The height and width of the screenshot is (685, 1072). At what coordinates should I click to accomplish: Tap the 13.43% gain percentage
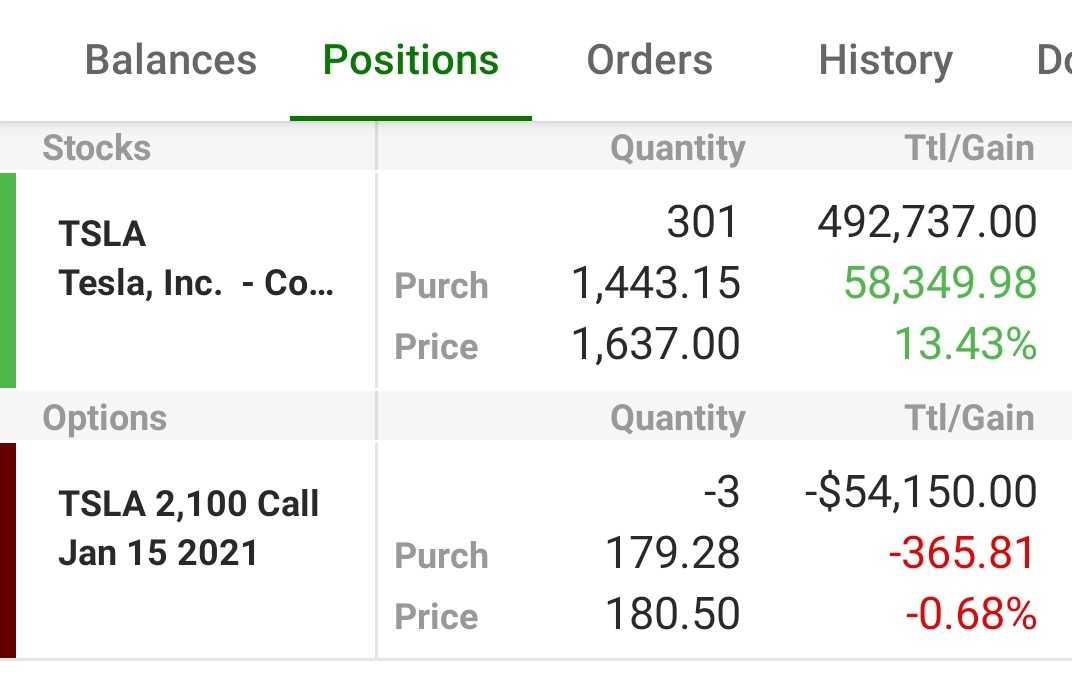(x=964, y=345)
